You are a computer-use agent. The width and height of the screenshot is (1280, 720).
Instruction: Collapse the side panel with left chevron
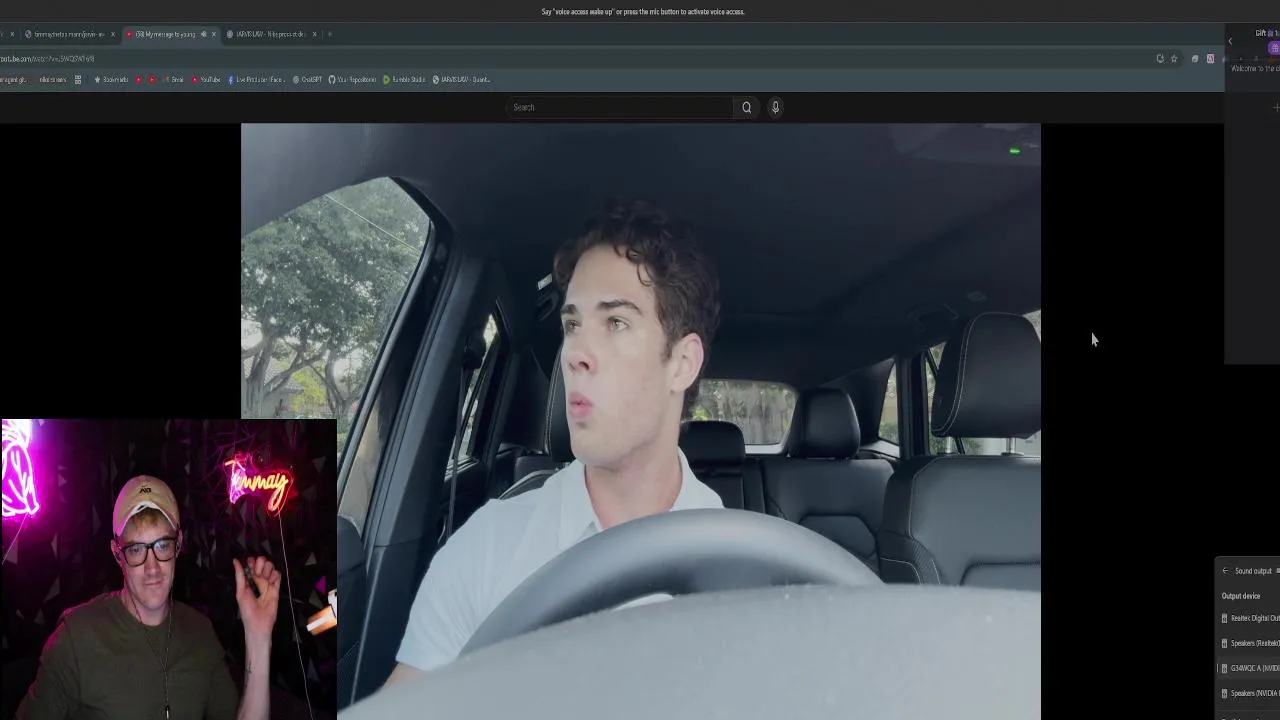point(1230,41)
